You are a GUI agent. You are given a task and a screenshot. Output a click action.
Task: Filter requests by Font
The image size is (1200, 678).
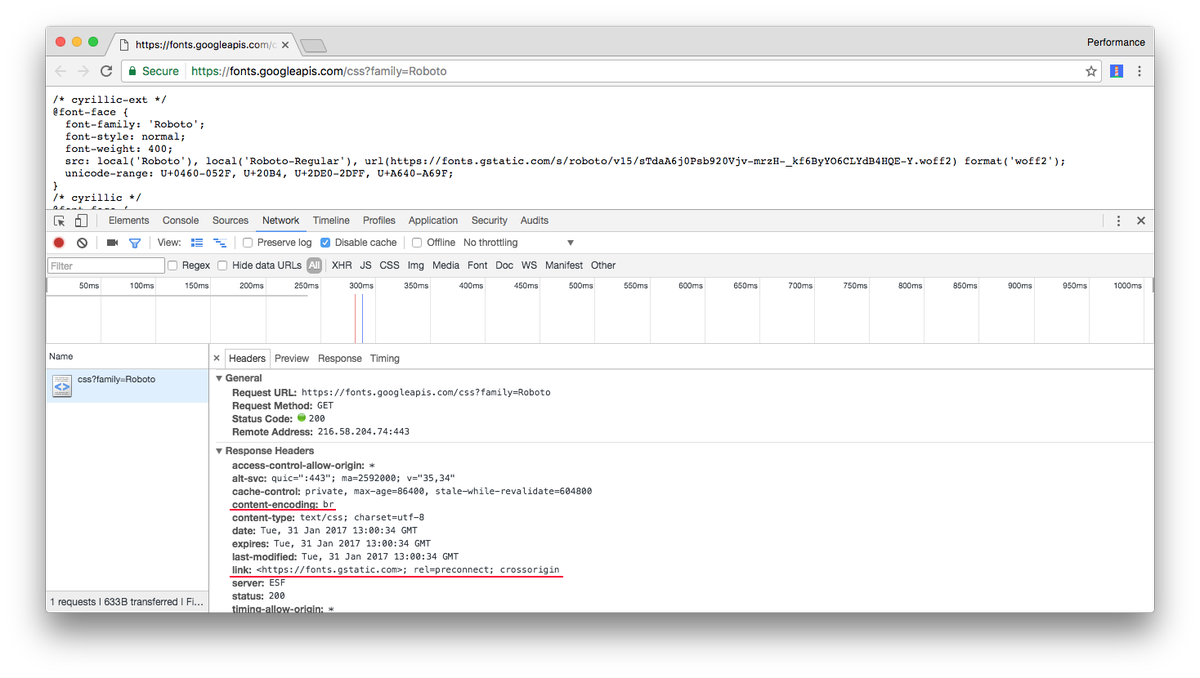coord(478,266)
